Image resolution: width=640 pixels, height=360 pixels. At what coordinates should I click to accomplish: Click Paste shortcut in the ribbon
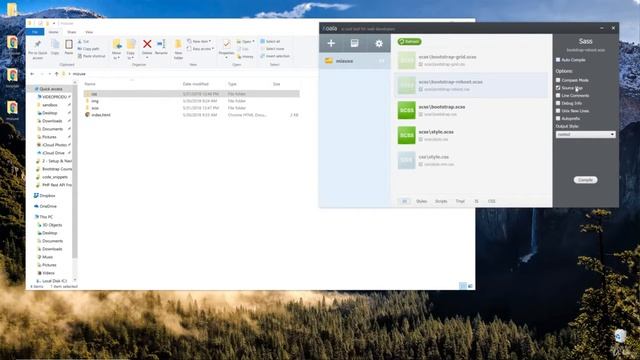[91, 56]
